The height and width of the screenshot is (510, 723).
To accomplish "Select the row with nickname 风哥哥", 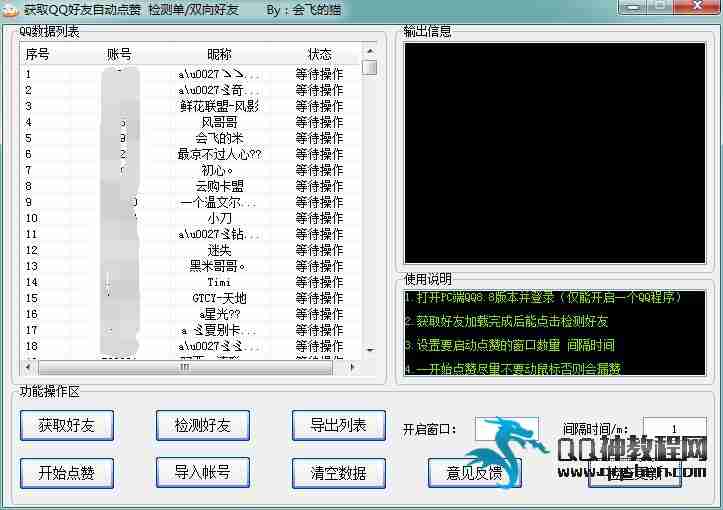I will tap(191, 122).
